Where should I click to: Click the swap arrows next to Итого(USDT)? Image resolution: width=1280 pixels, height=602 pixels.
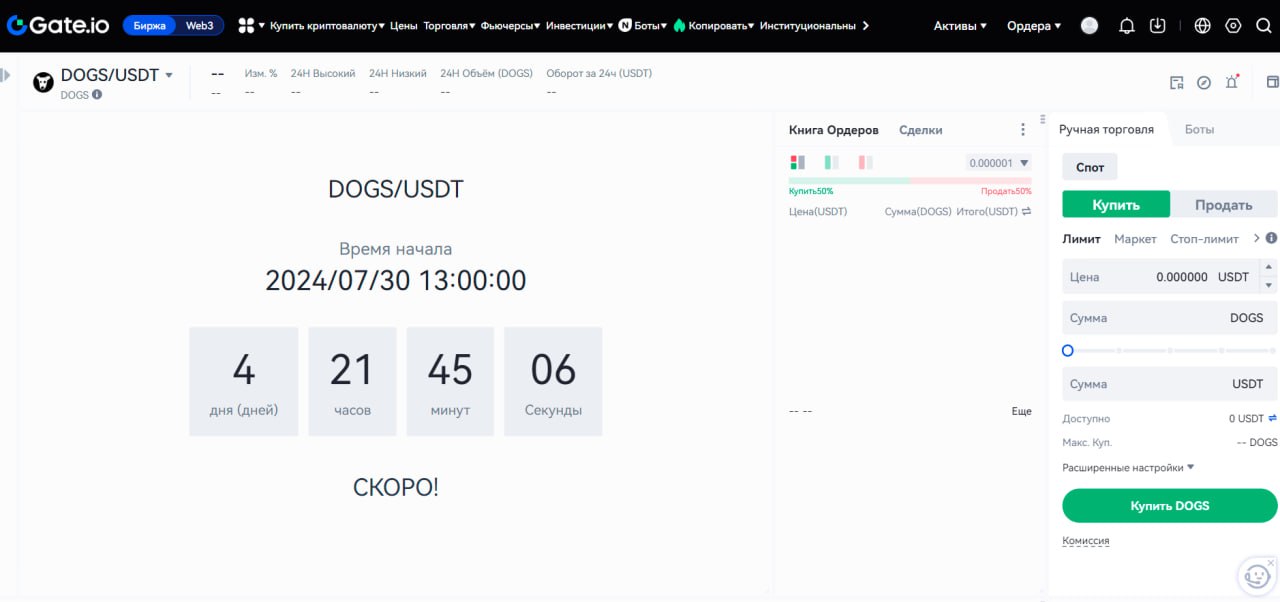(1026, 212)
